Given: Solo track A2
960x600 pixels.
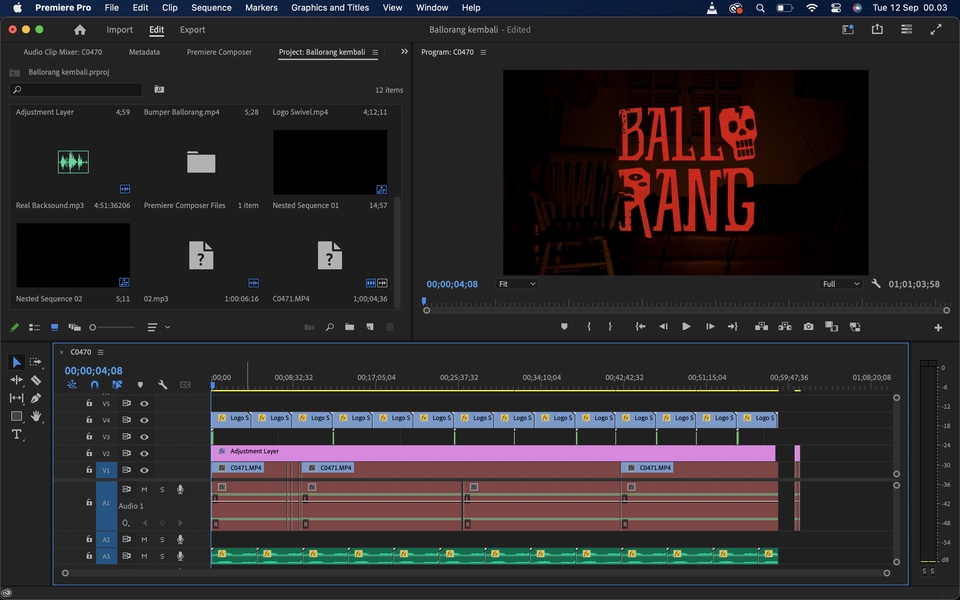Looking at the screenshot, I should 162,539.
